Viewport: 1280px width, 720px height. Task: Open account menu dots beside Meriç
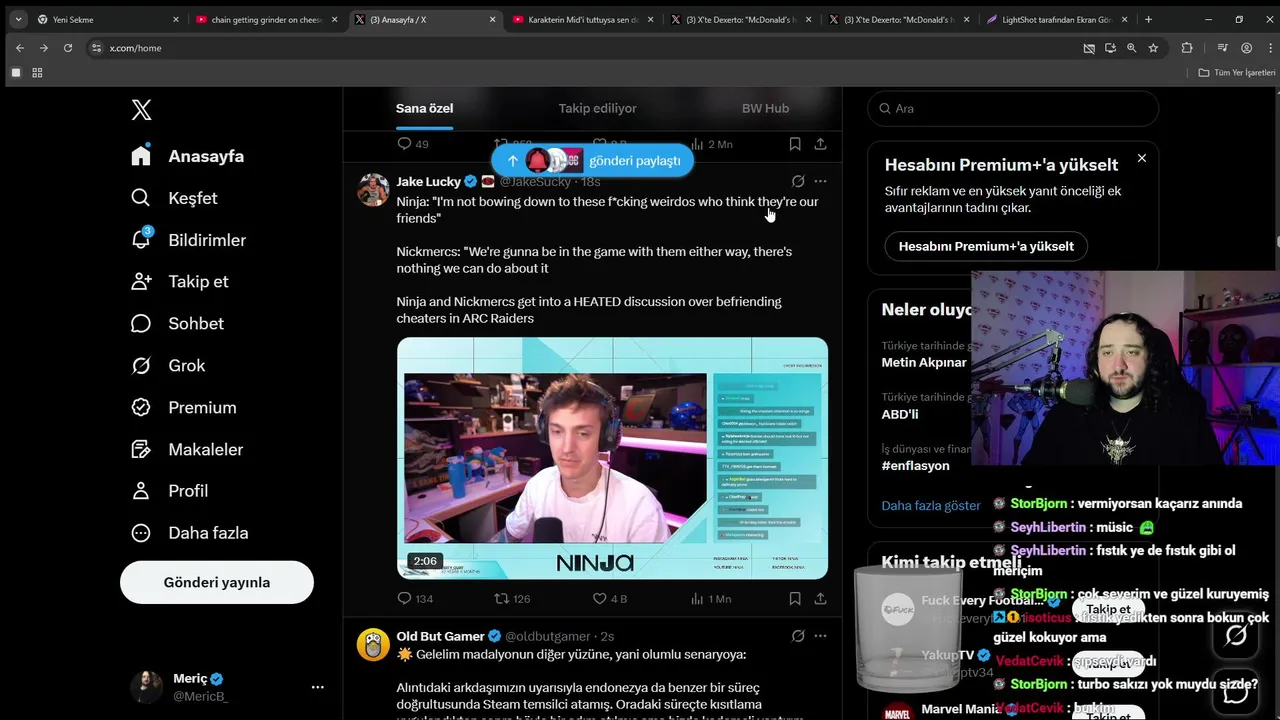point(317,687)
